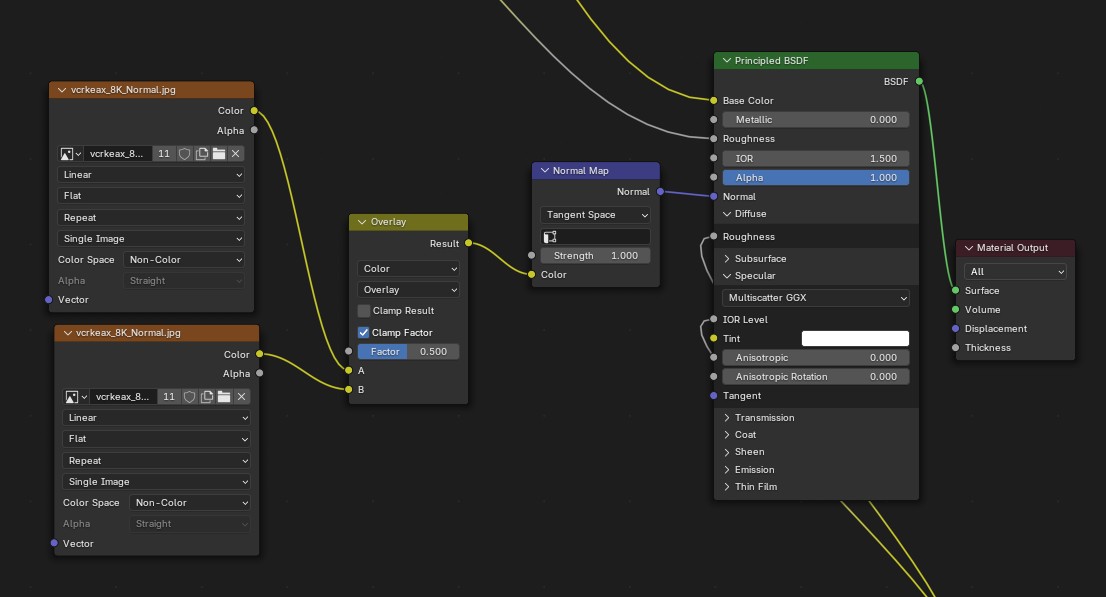Collapse the Principled BSDF node chevron

(727, 61)
